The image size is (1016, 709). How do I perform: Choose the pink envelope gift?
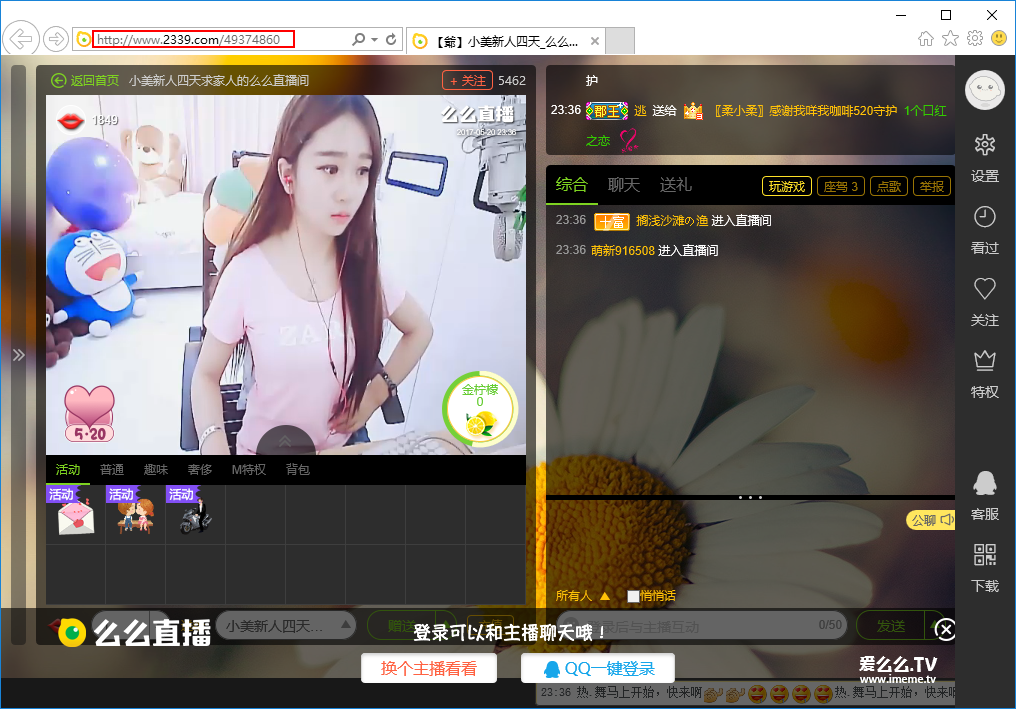click(x=75, y=515)
